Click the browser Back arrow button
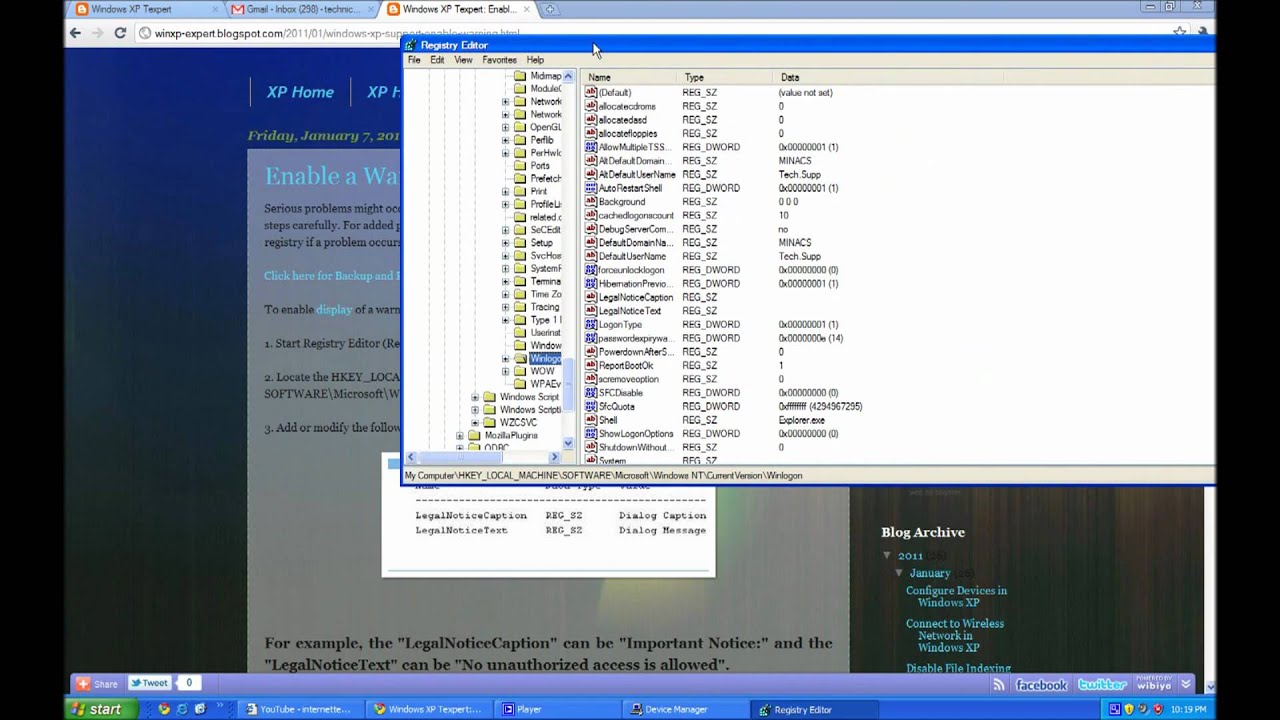Image resolution: width=1280 pixels, height=720 pixels. 75,33
